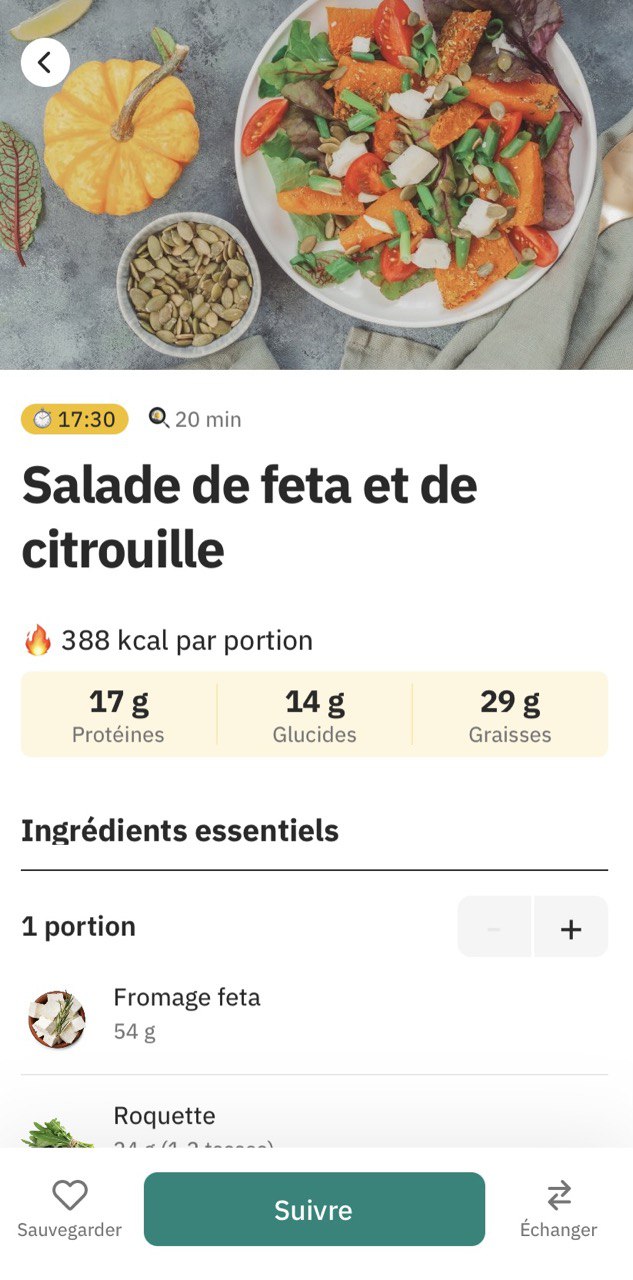Select the Fromage feta ingredient row

315,1016
